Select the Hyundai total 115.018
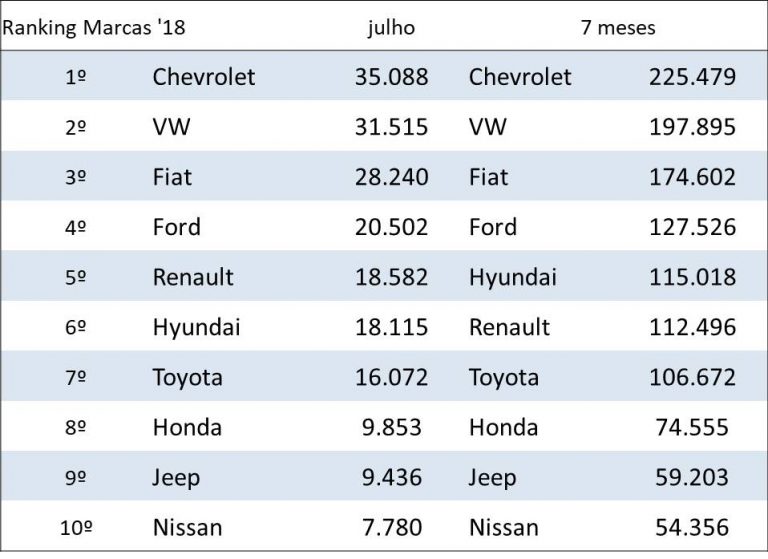 [692, 277]
